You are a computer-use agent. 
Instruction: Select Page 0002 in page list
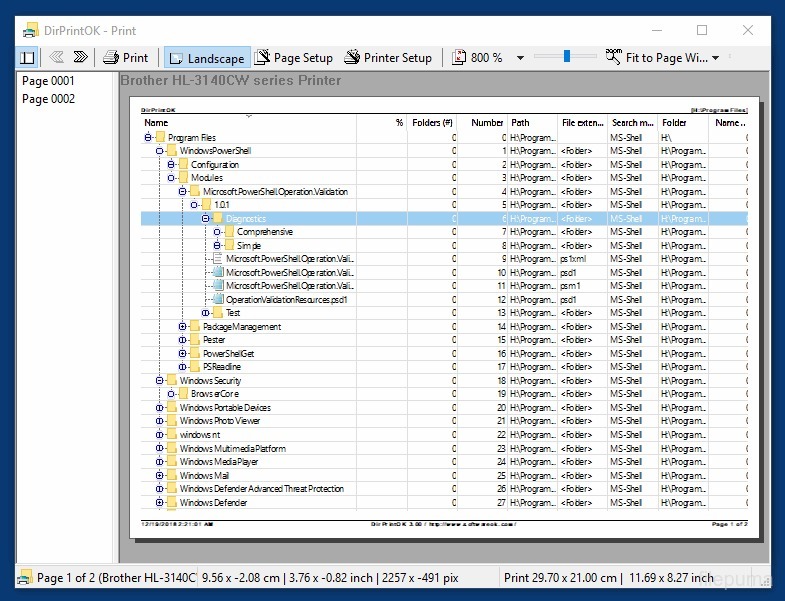pyautogui.click(x=48, y=99)
